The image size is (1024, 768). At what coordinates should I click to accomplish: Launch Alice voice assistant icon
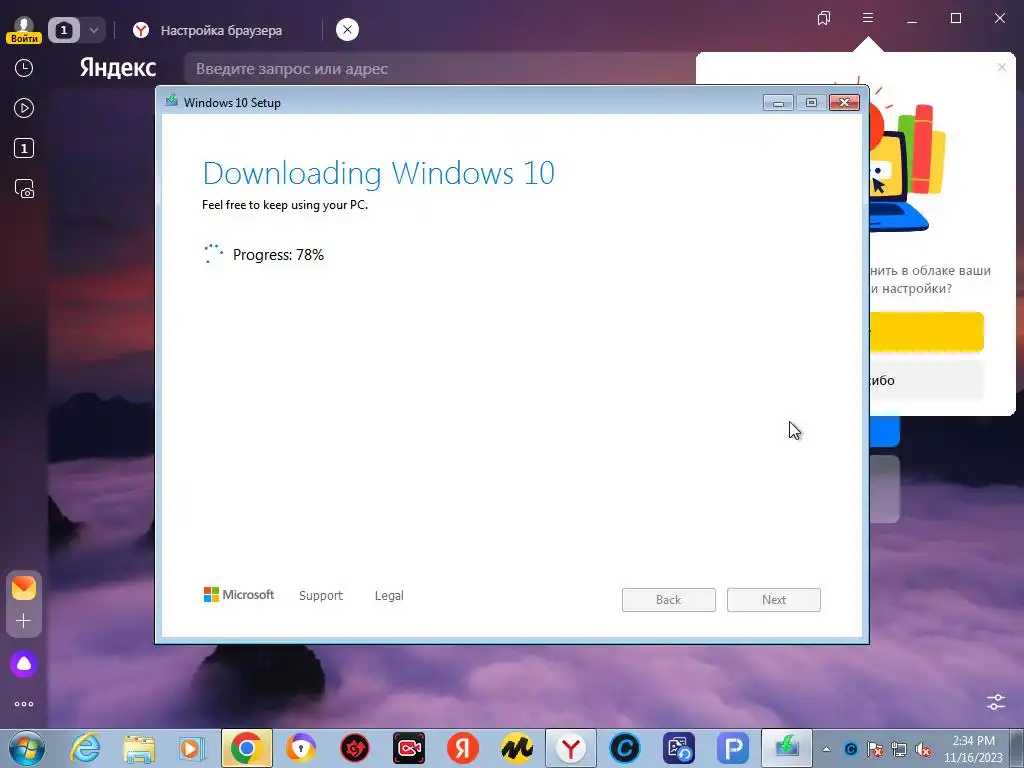[x=24, y=664]
